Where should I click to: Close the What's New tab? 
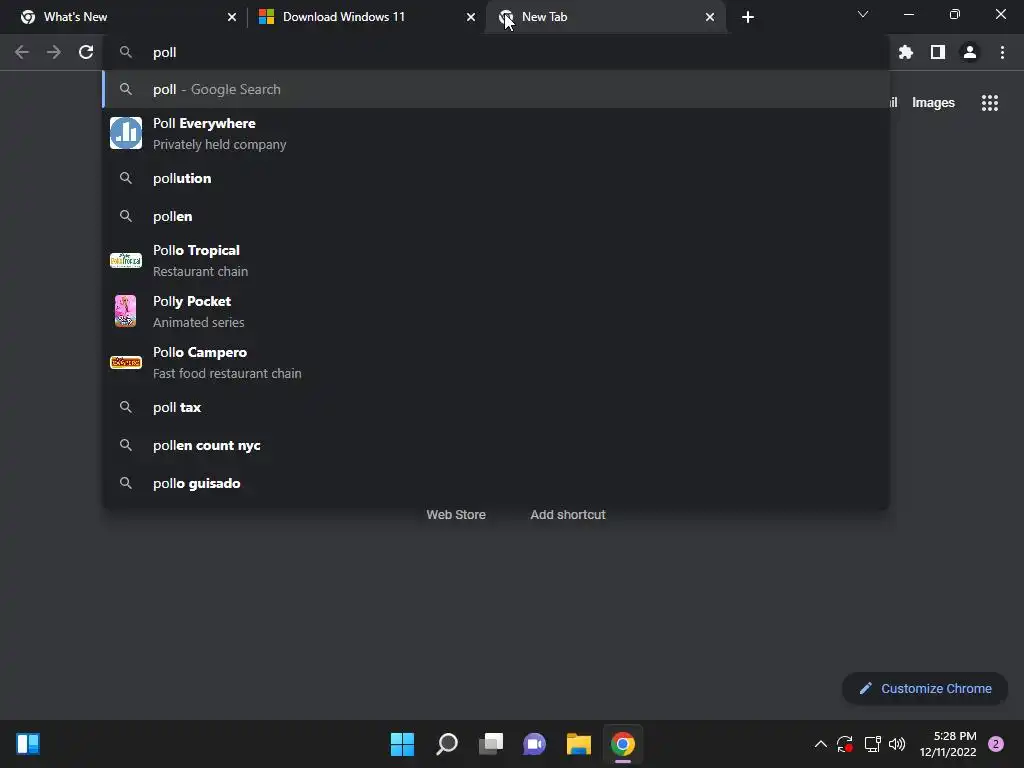coord(232,17)
